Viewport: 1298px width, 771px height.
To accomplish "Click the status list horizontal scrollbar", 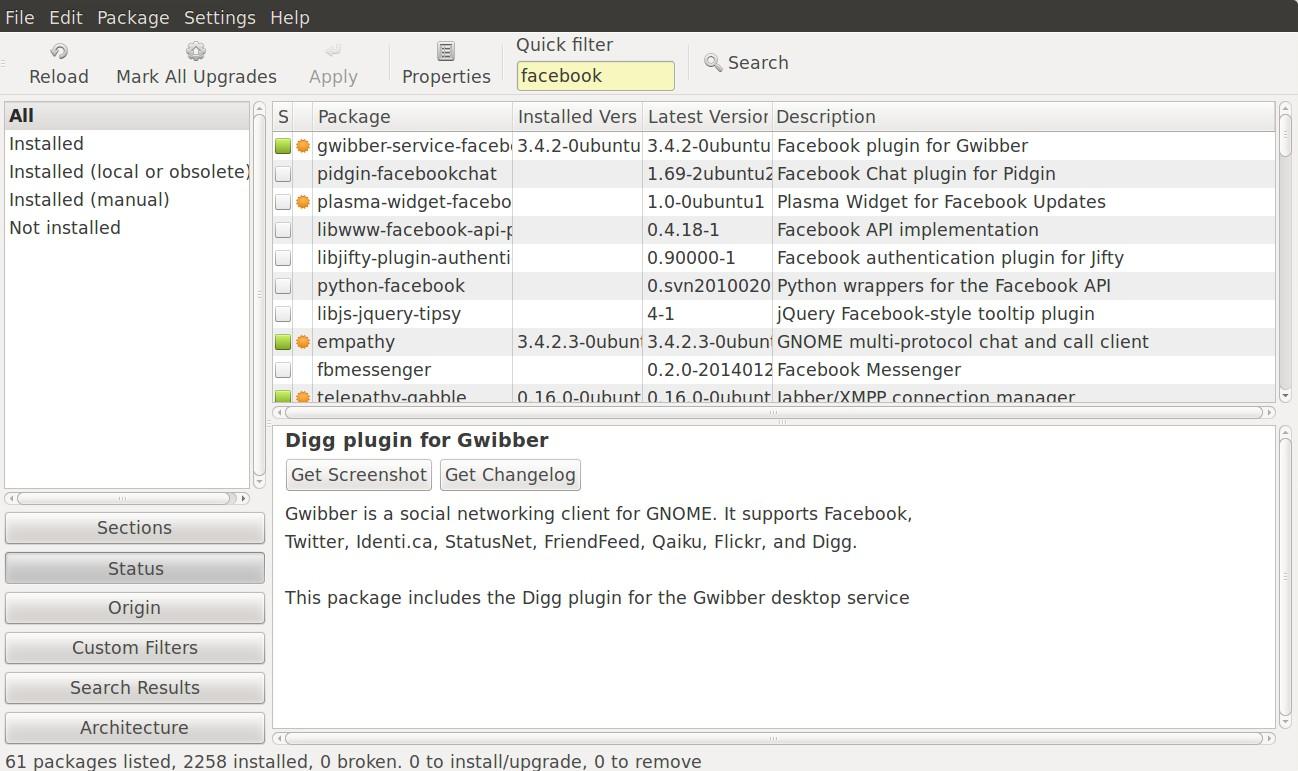I will pos(127,498).
